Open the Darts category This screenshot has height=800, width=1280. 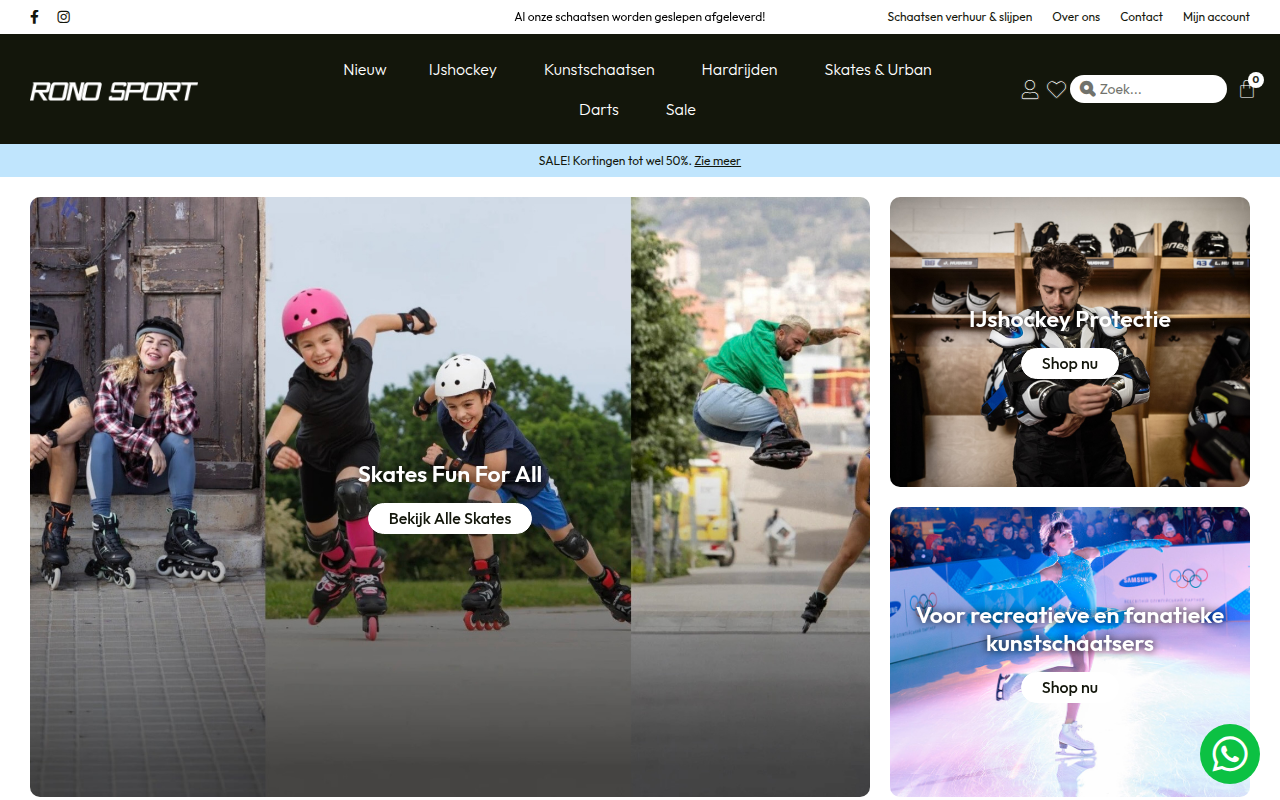(599, 110)
